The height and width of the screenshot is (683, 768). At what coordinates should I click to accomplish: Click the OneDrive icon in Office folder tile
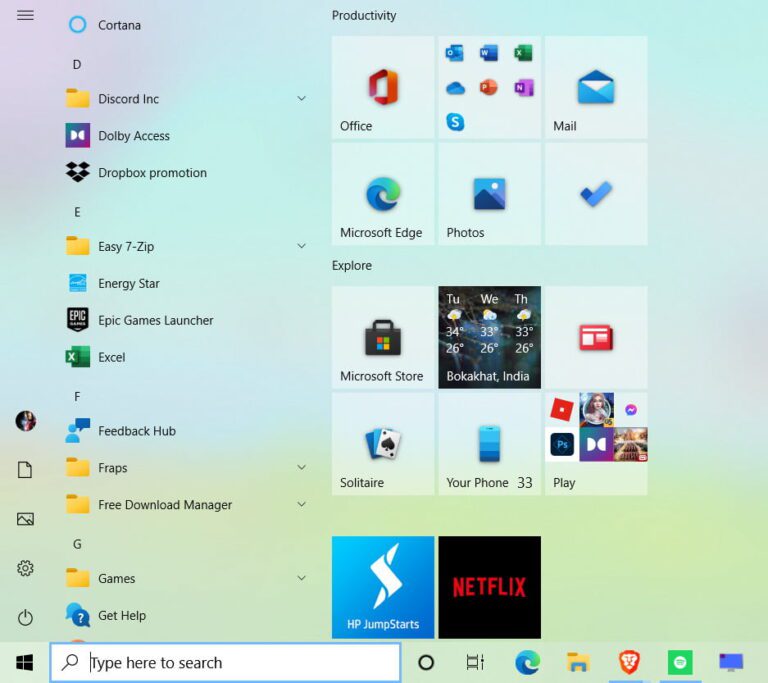pyautogui.click(x=455, y=88)
